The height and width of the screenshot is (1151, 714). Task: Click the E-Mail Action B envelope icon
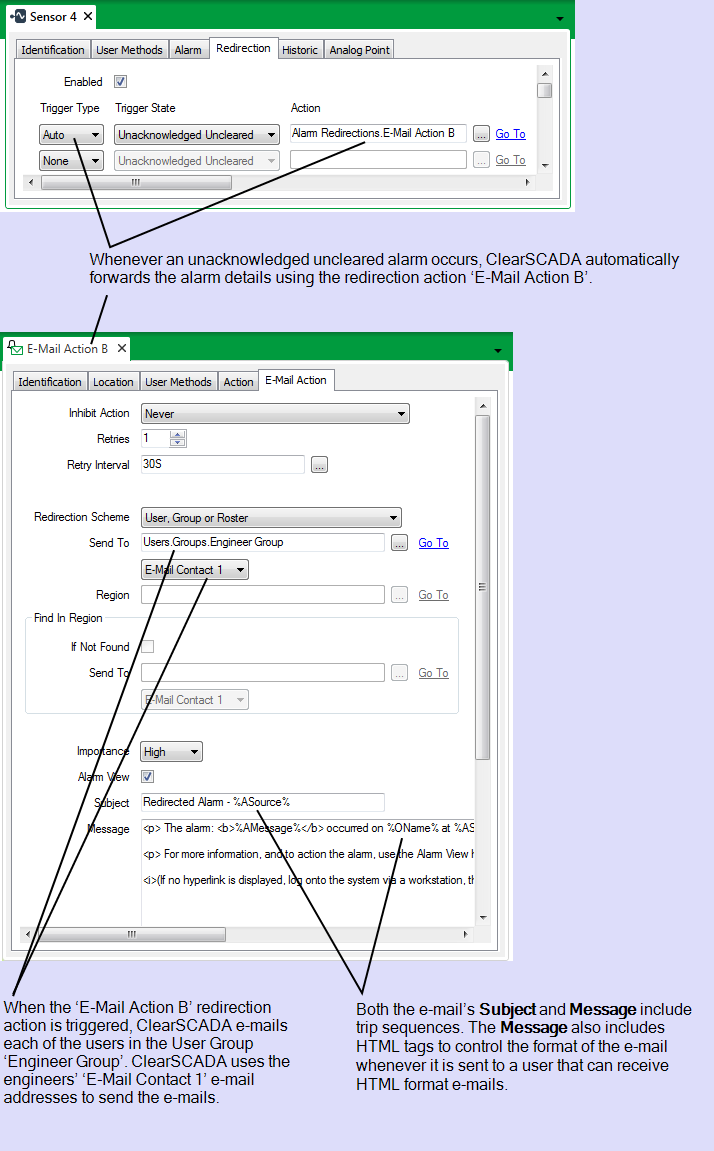coord(15,348)
